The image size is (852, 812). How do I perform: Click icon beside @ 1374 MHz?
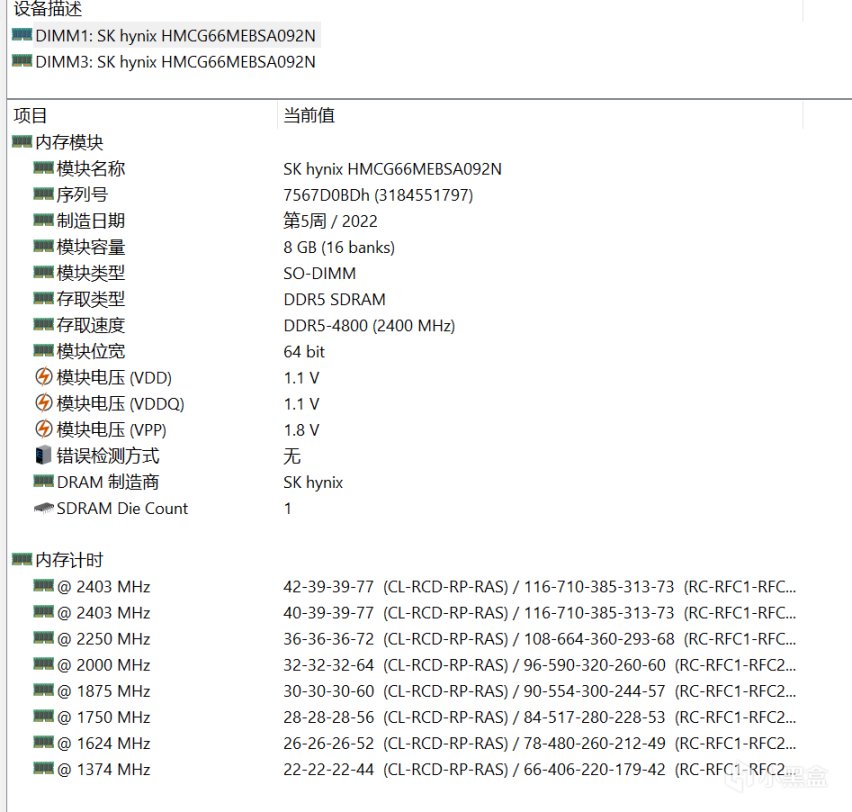pos(43,768)
